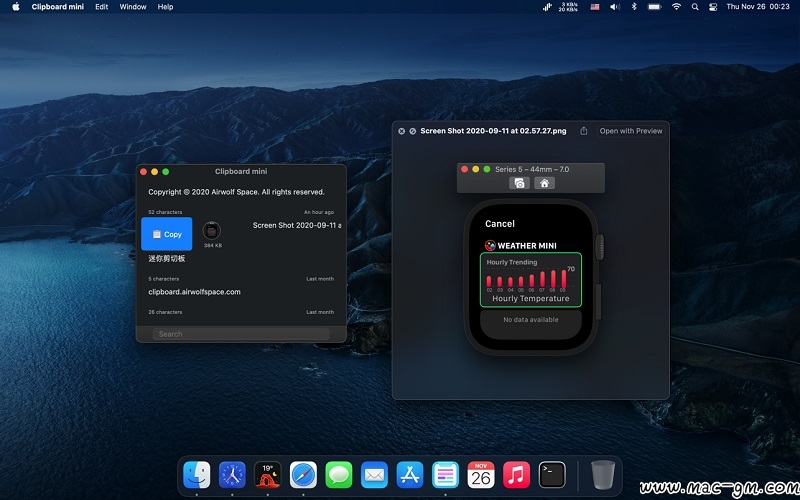
Task: Open Mail from the Dock
Action: click(x=374, y=475)
